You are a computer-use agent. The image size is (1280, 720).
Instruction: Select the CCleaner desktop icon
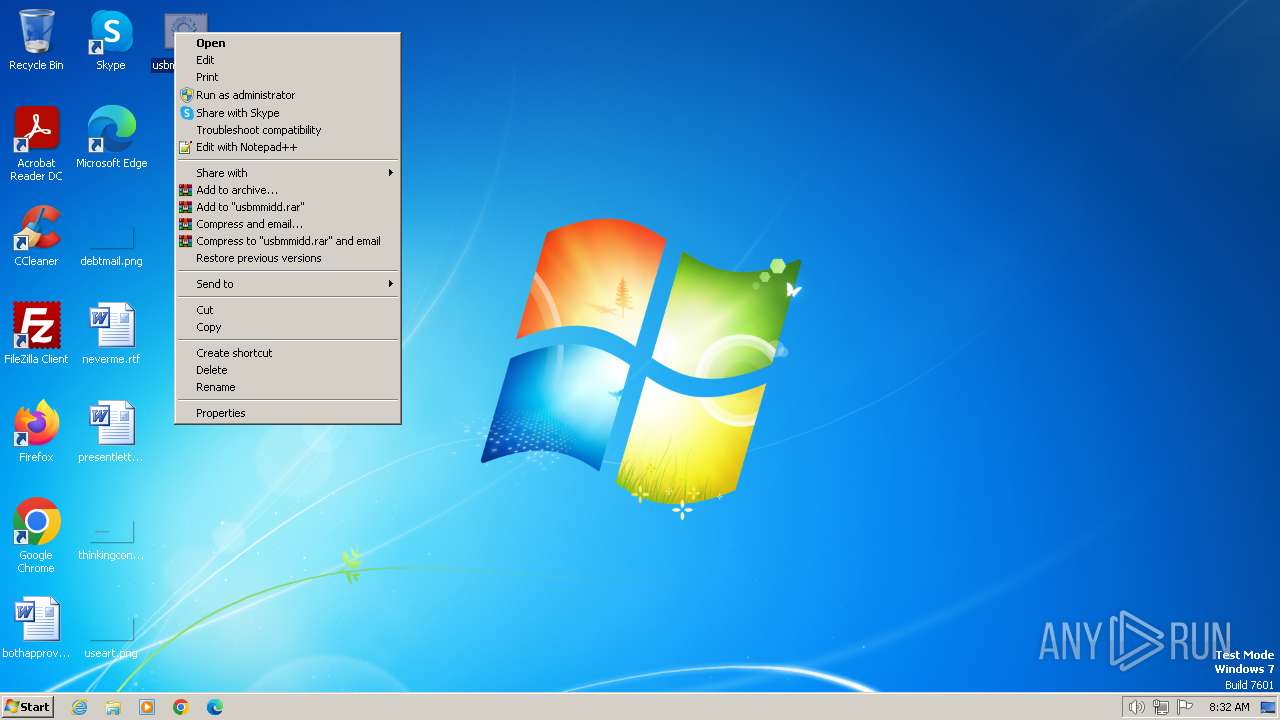pyautogui.click(x=36, y=236)
